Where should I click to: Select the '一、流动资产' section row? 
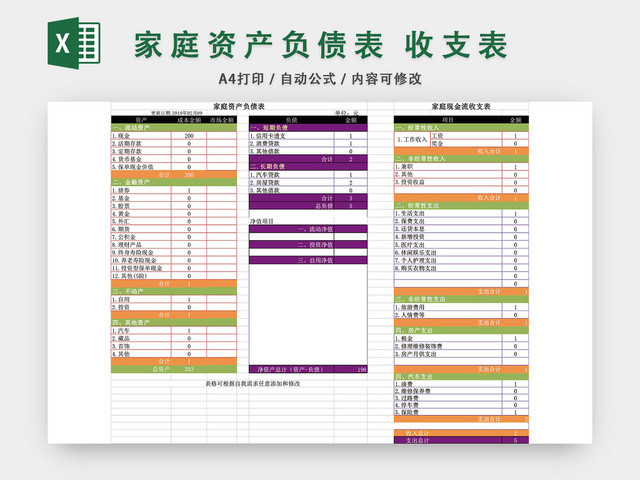(x=174, y=128)
